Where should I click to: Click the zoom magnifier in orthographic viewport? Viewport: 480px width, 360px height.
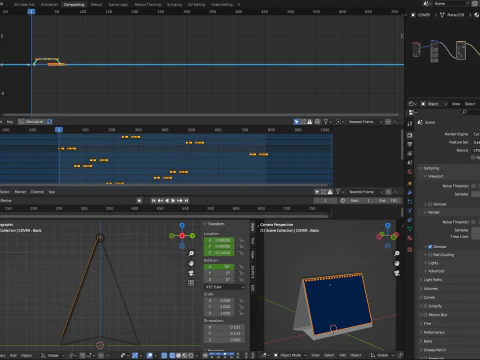click(x=191, y=254)
